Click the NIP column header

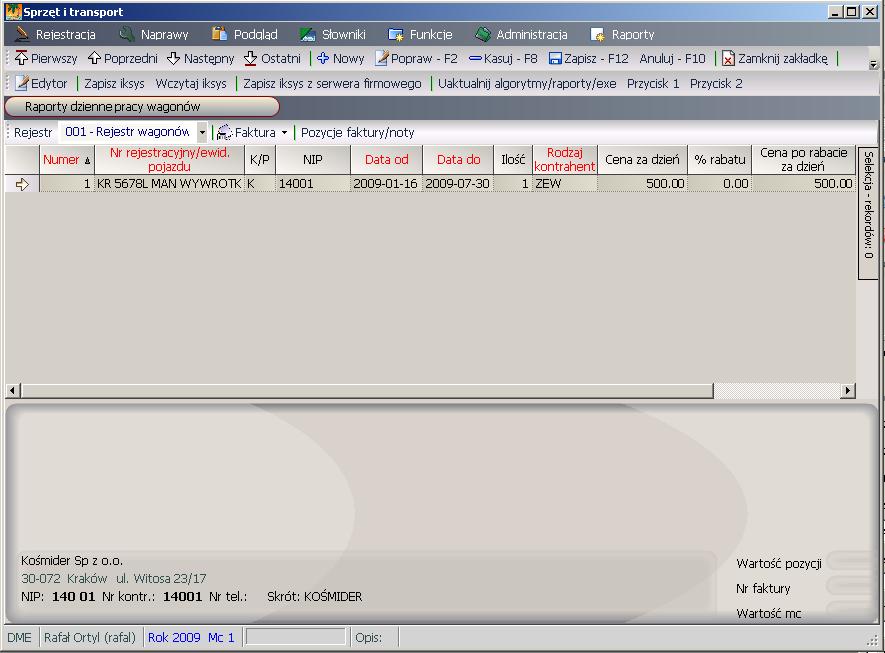[x=313, y=160]
